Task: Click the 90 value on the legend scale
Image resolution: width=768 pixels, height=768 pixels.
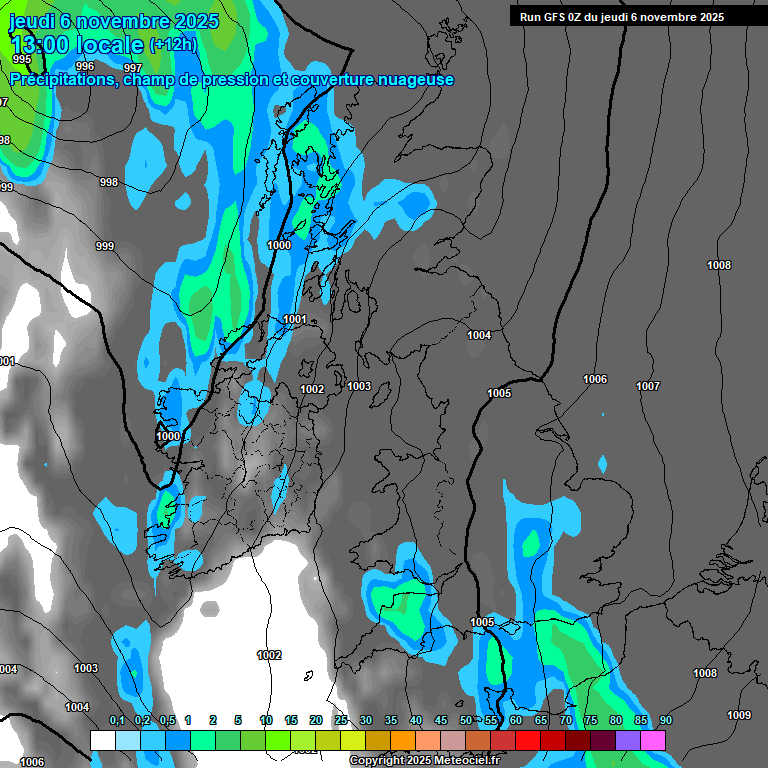Action: [x=665, y=720]
